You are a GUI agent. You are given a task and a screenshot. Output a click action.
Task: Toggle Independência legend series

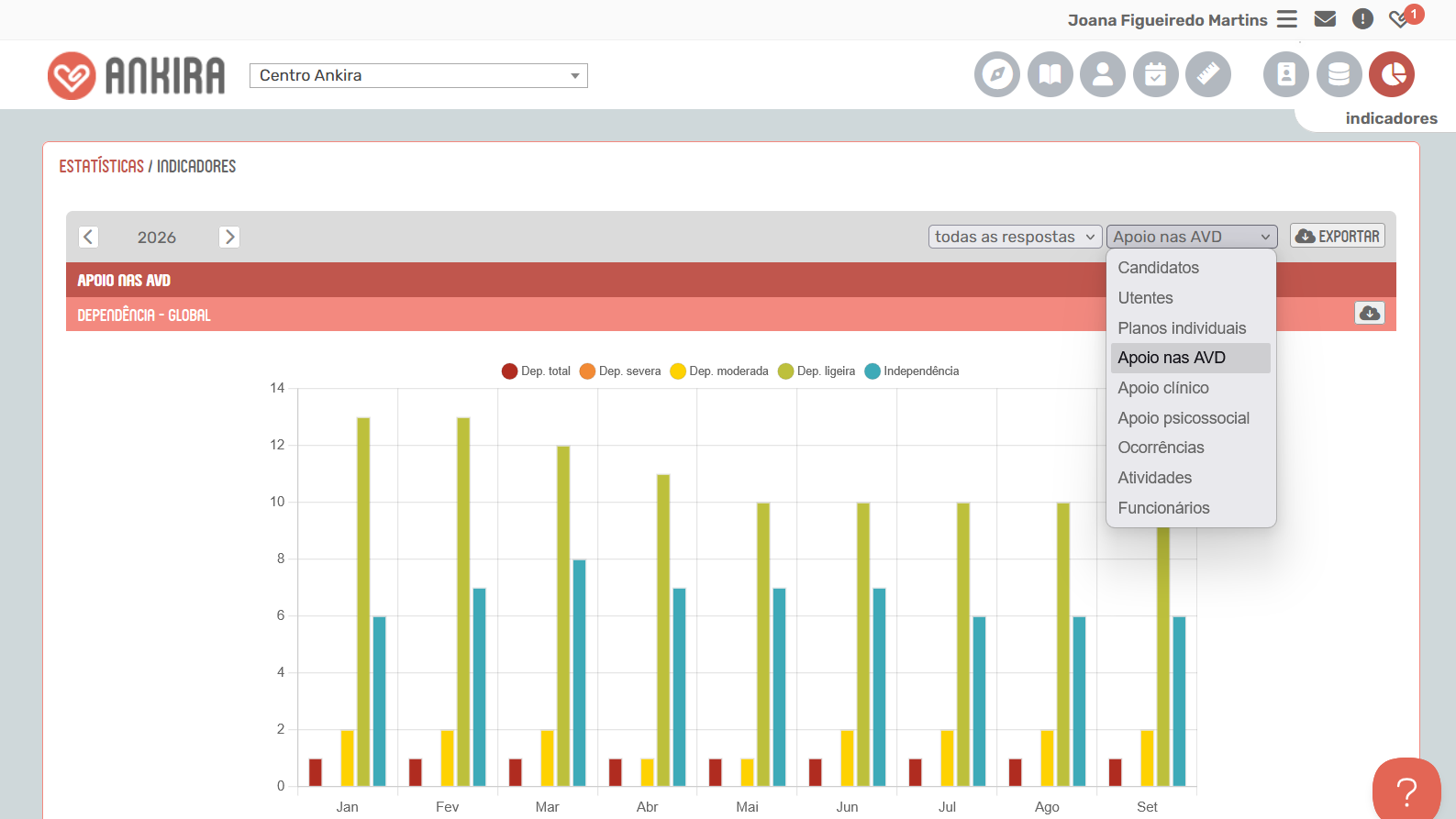912,371
